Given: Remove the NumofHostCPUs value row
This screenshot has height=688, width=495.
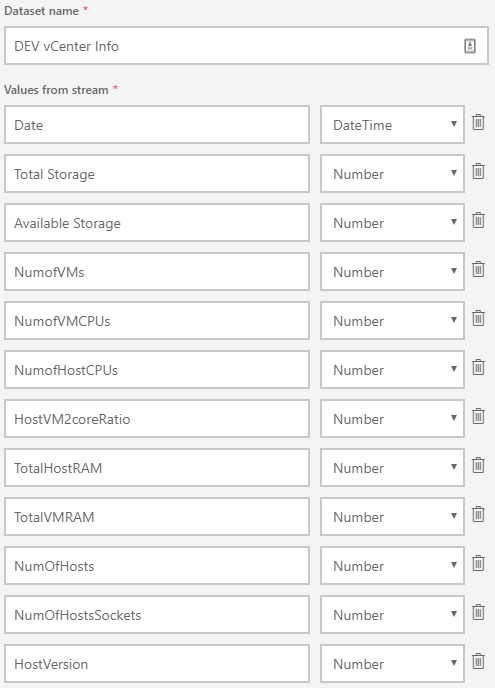Looking at the screenshot, I should click(478, 367).
